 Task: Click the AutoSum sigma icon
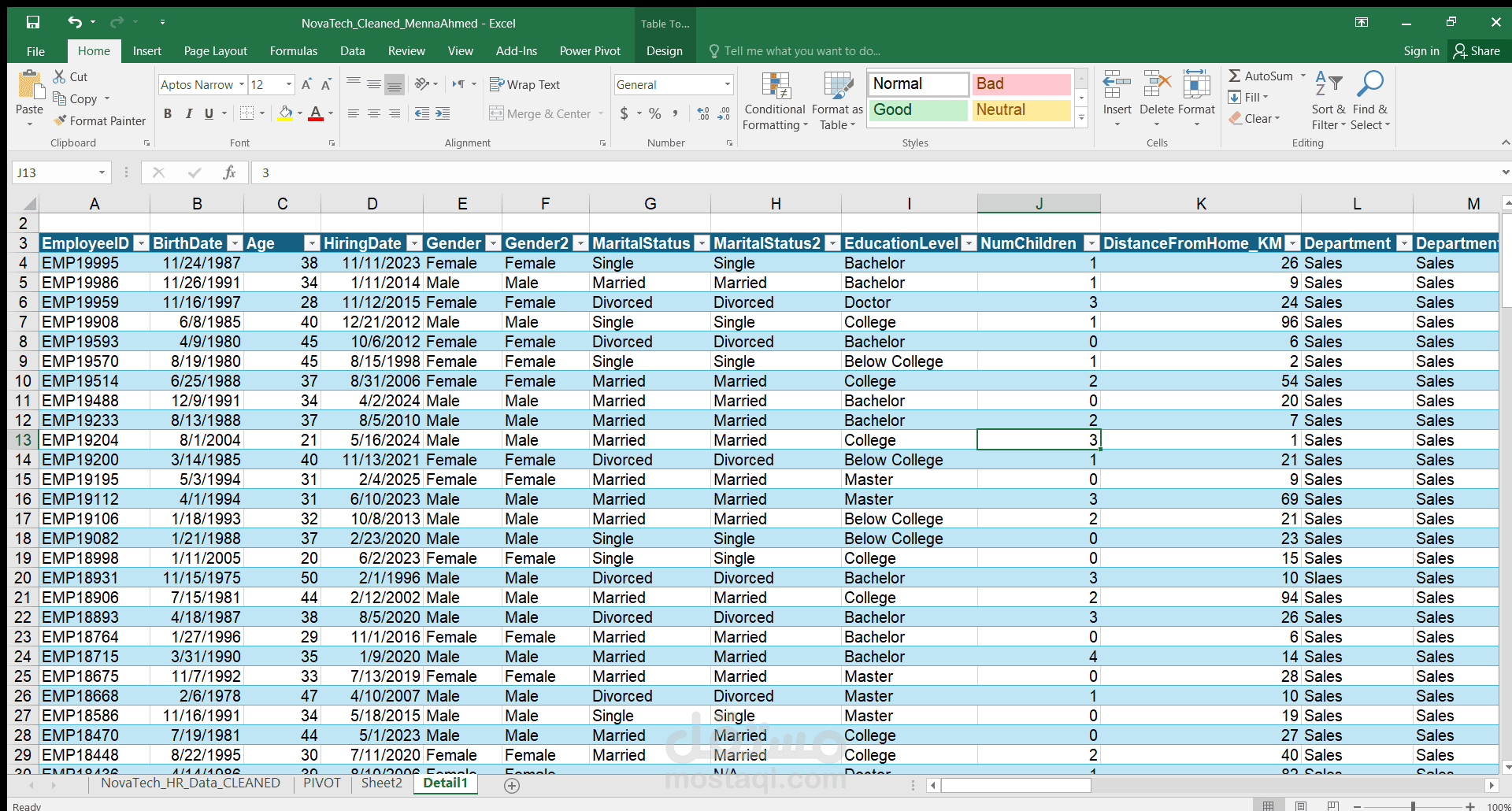[1234, 76]
